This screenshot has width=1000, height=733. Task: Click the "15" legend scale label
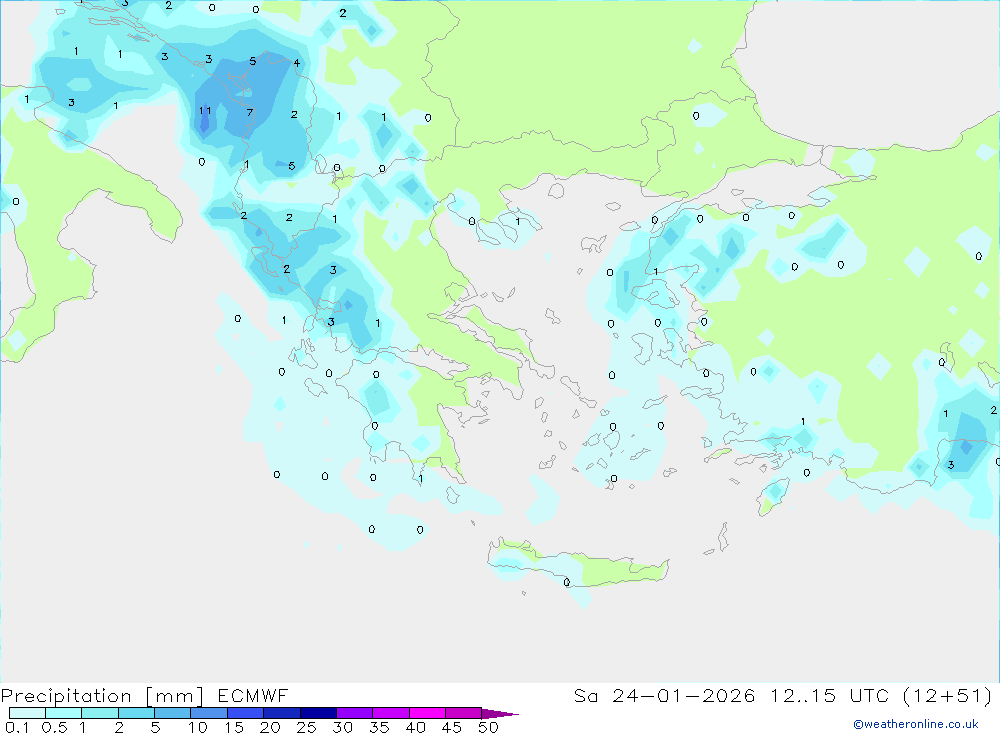(234, 727)
